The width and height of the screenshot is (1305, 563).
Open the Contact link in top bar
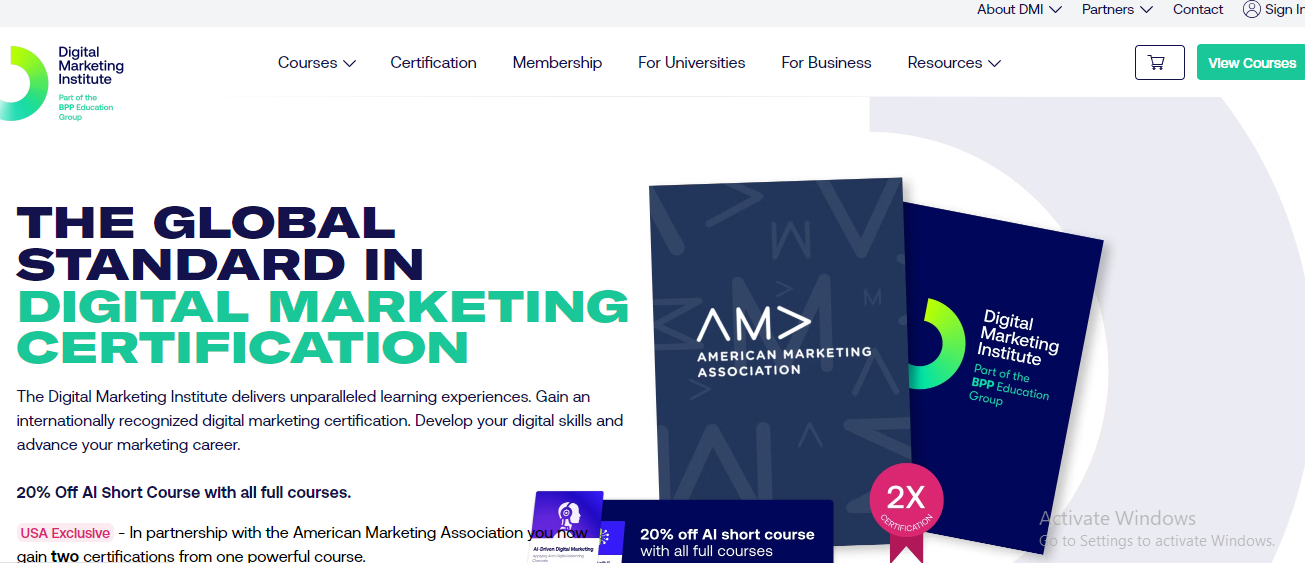[1198, 9]
